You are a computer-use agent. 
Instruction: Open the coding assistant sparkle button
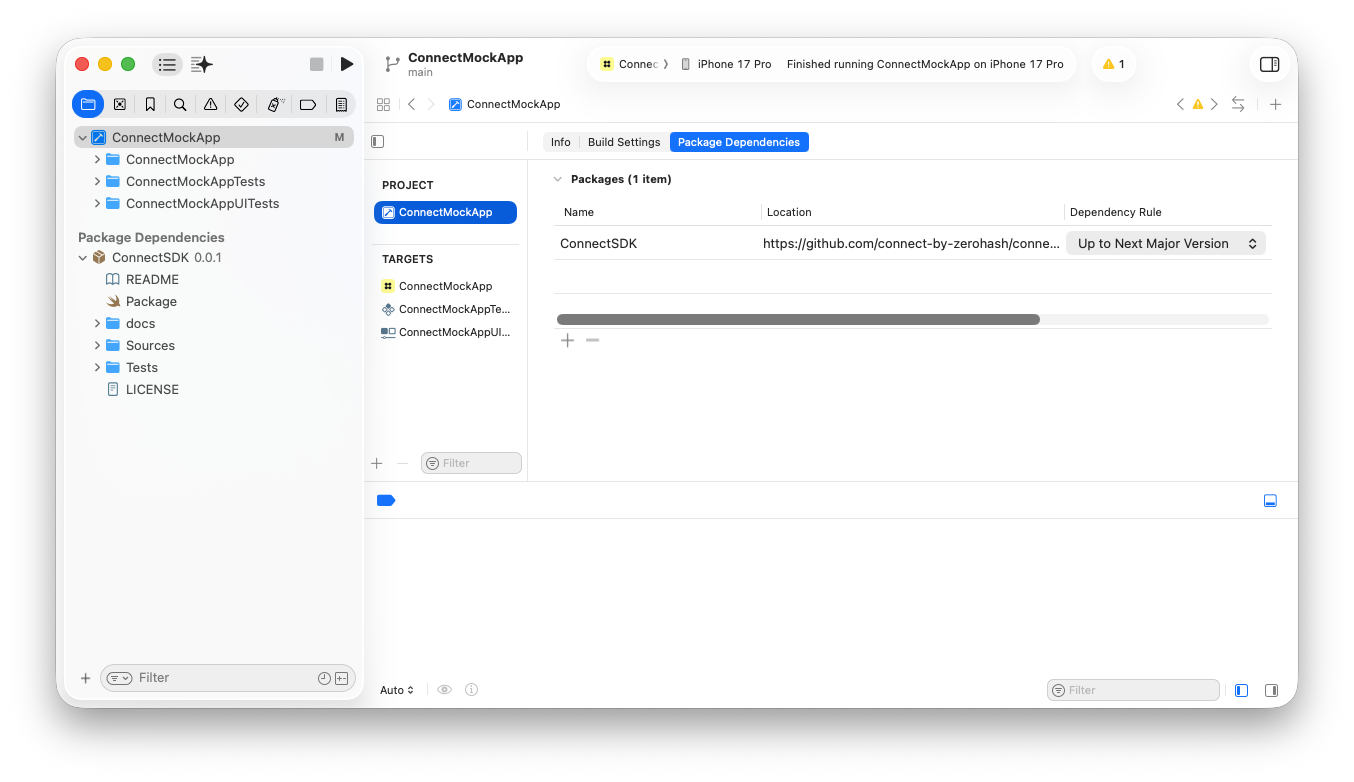[202, 64]
